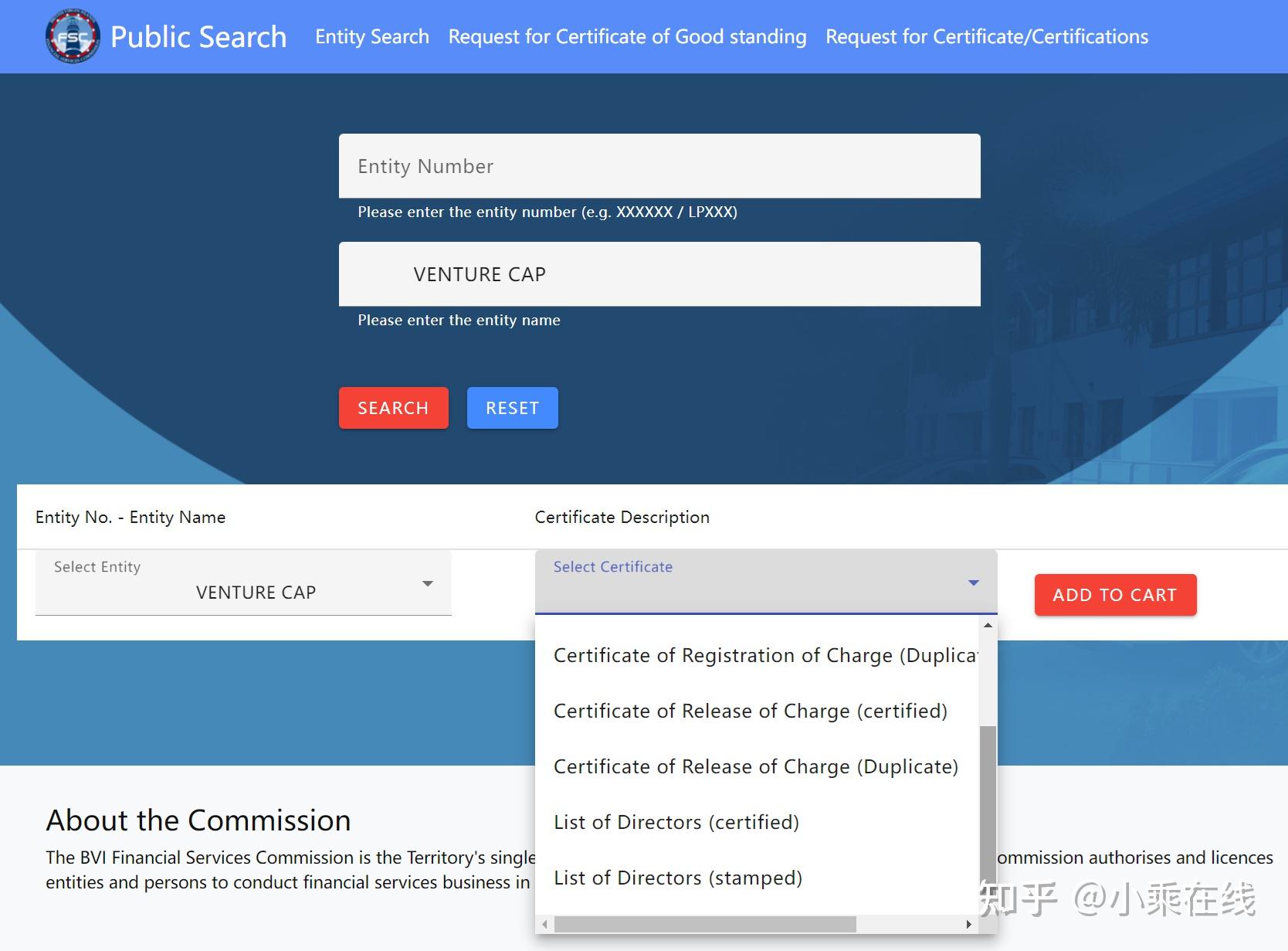Screen dimensions: 1288x951
Task: Choose Certificate of Release of Charge (Duplicate)
Action: [x=758, y=766]
